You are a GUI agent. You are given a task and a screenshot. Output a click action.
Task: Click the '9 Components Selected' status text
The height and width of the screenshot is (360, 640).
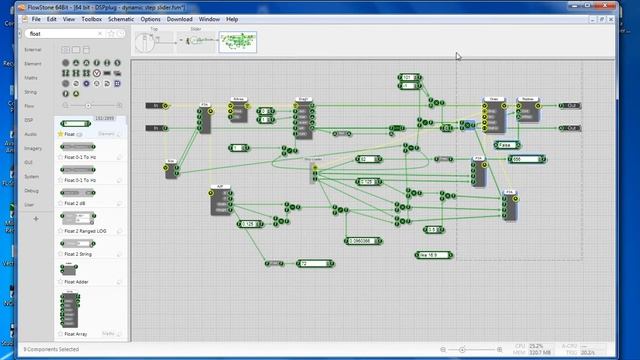coord(51,349)
